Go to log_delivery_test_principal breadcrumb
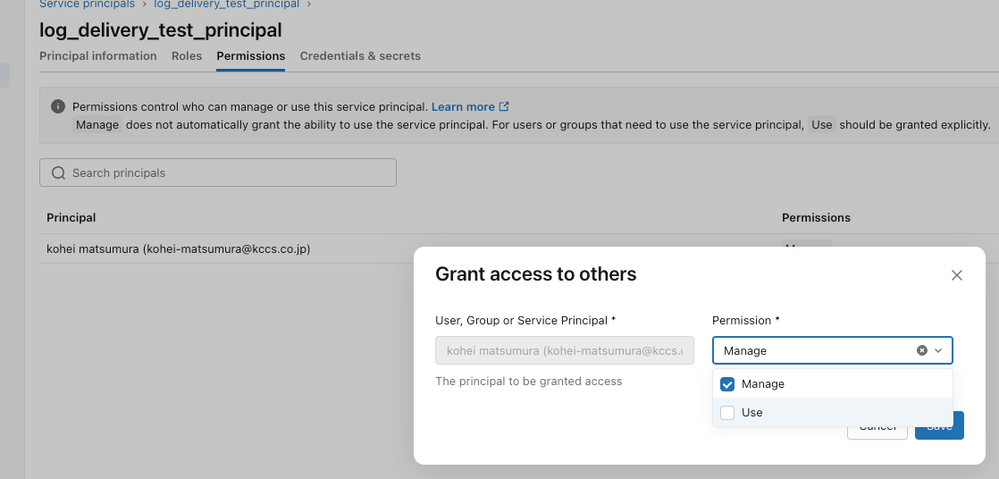This screenshot has height=479, width=999. click(226, 4)
